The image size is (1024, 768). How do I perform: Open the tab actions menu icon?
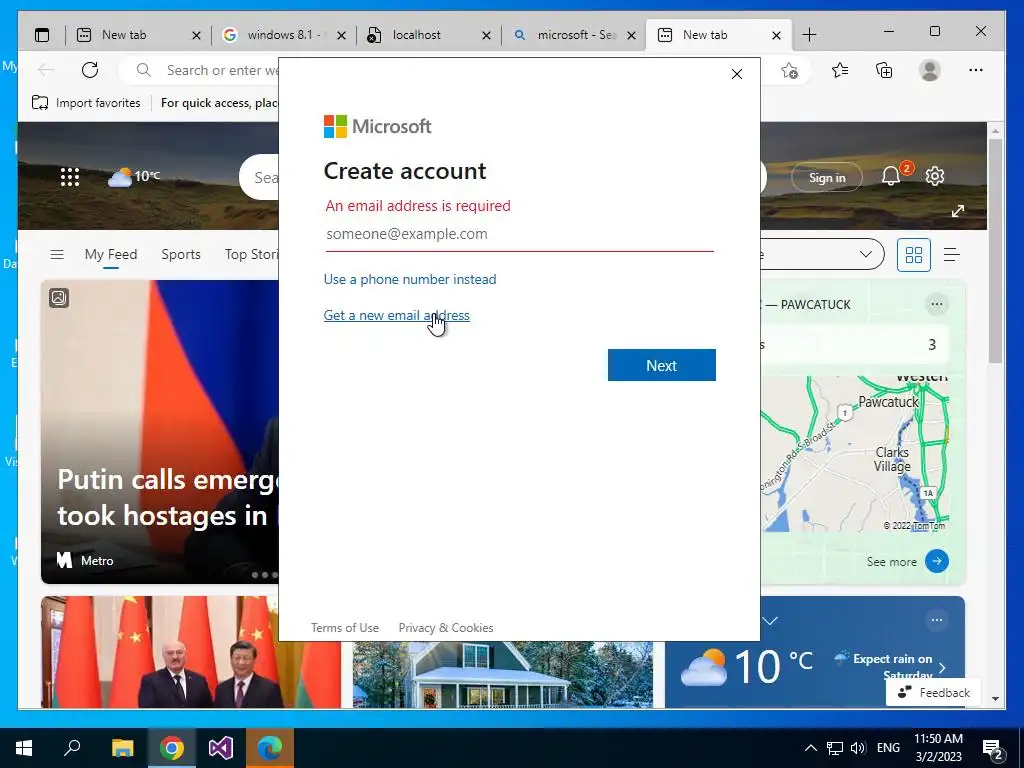coord(42,35)
